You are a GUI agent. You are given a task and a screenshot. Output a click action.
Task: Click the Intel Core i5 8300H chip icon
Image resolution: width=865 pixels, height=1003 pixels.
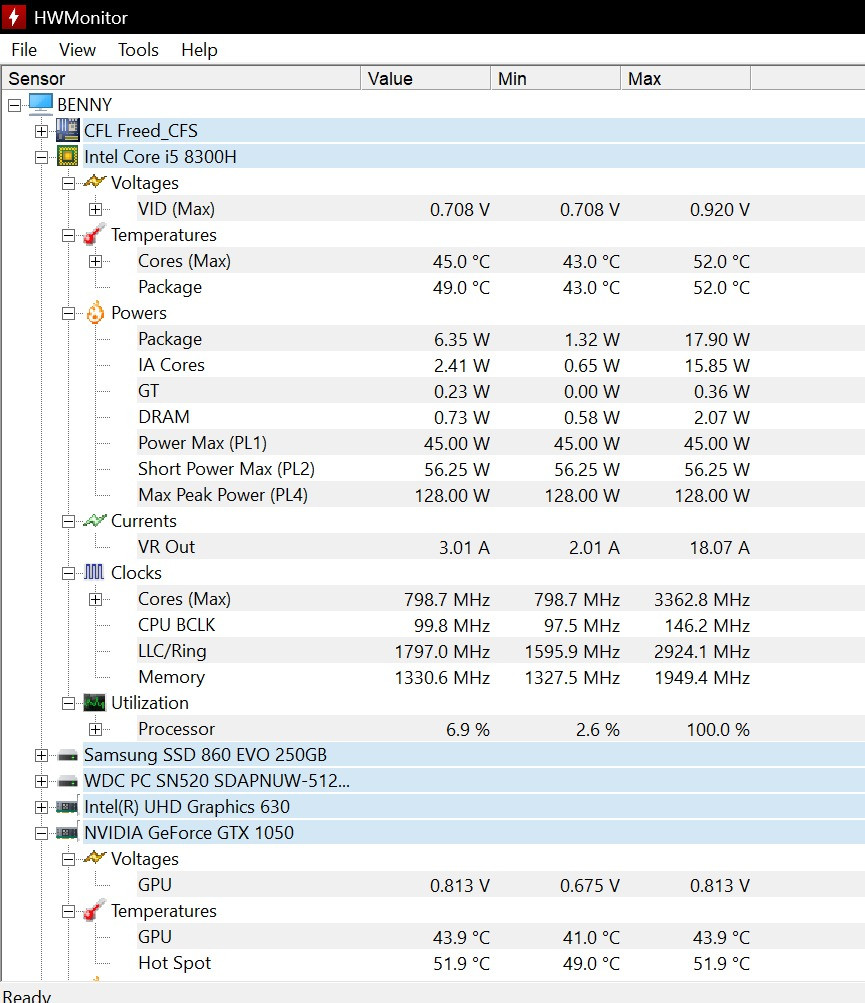68,157
